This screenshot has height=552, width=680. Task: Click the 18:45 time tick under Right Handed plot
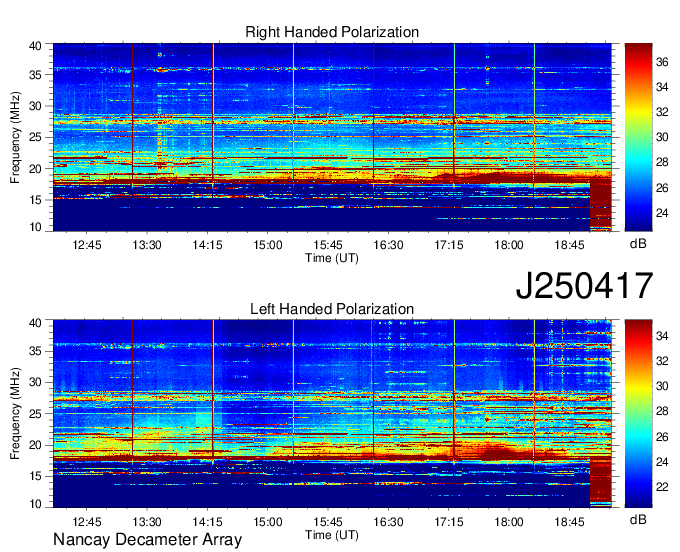pos(569,245)
